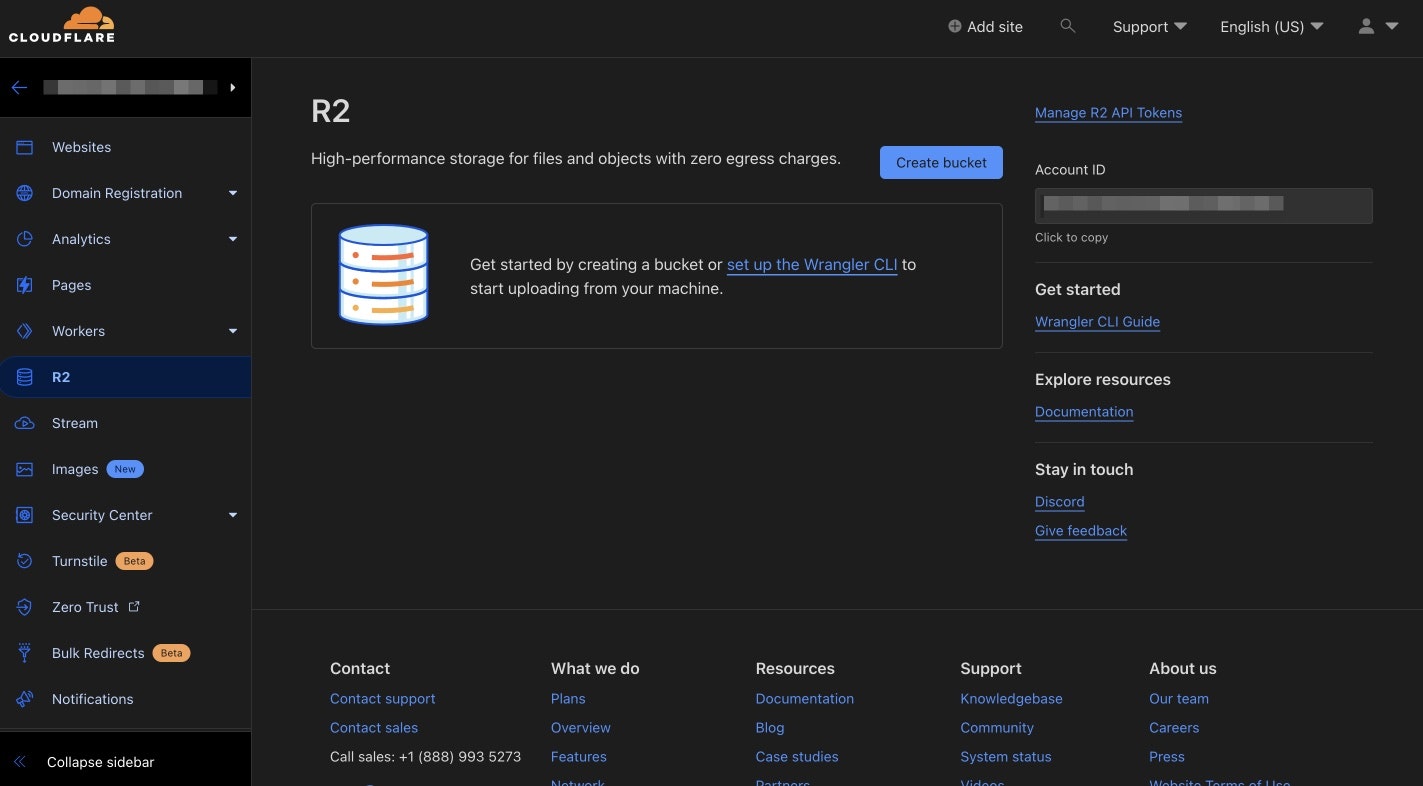Click the Notifications megaphone icon
Image resolution: width=1423 pixels, height=786 pixels.
(25, 699)
